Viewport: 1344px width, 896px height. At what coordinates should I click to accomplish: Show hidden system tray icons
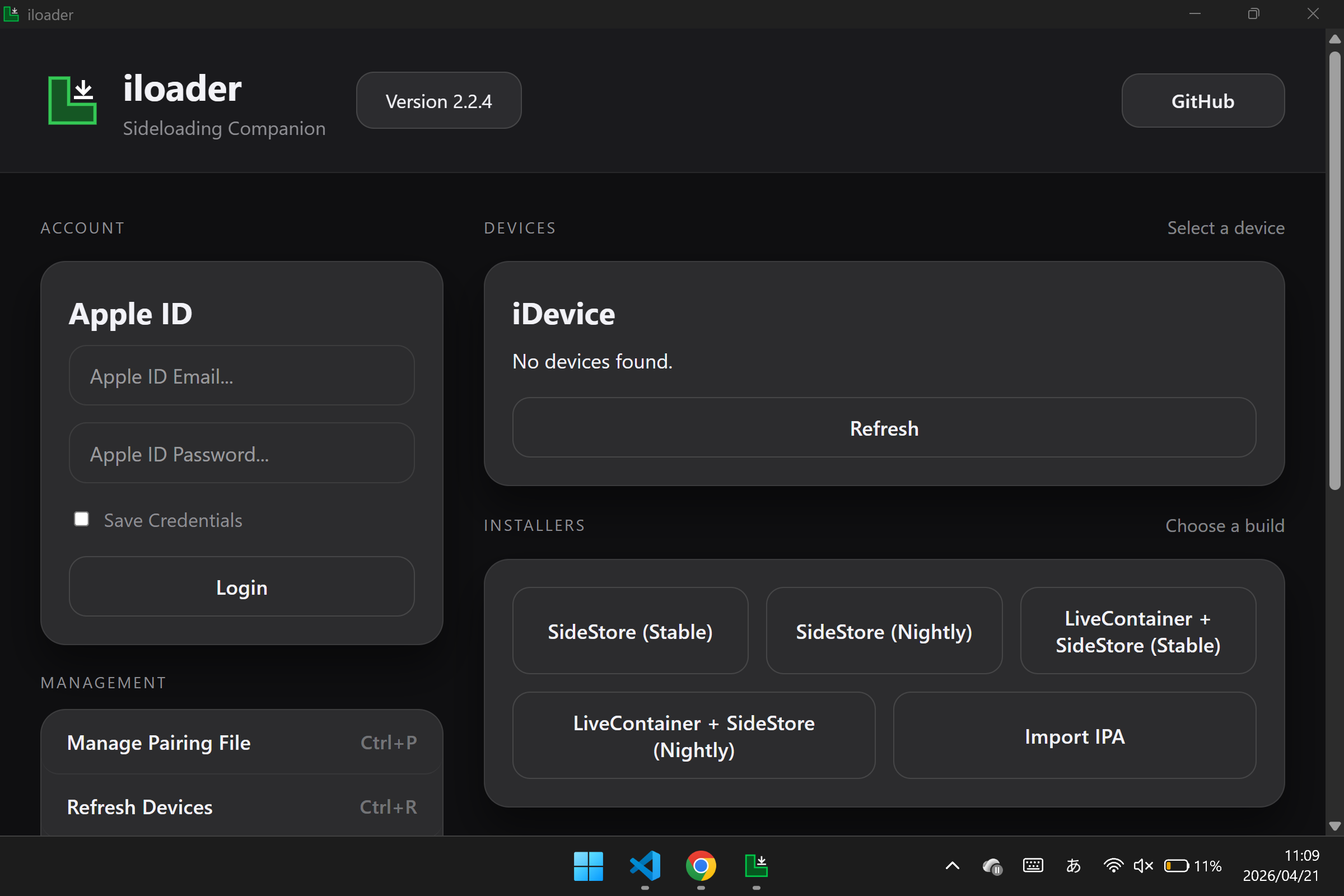952,866
